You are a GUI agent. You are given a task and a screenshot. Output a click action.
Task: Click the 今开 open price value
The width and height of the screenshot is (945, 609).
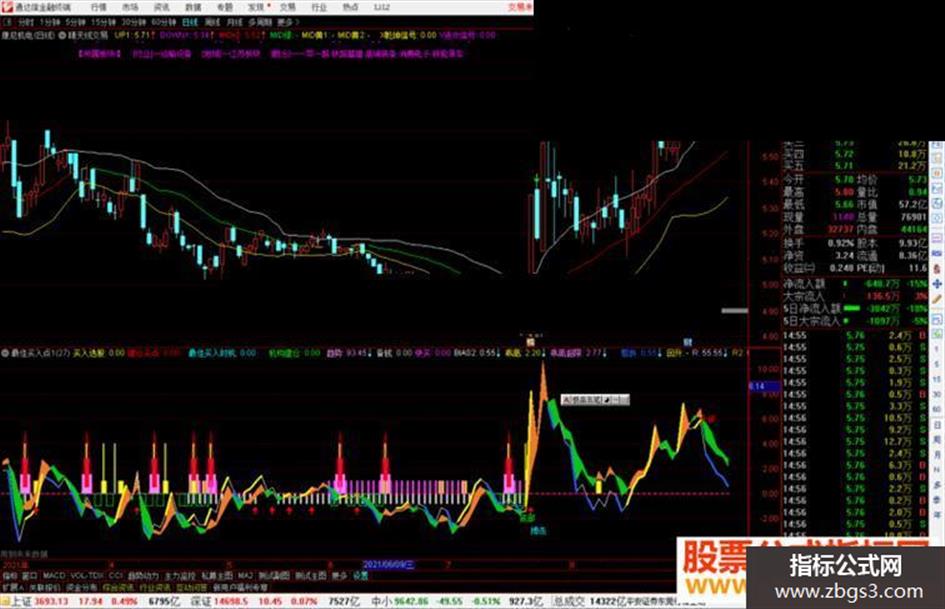point(844,180)
